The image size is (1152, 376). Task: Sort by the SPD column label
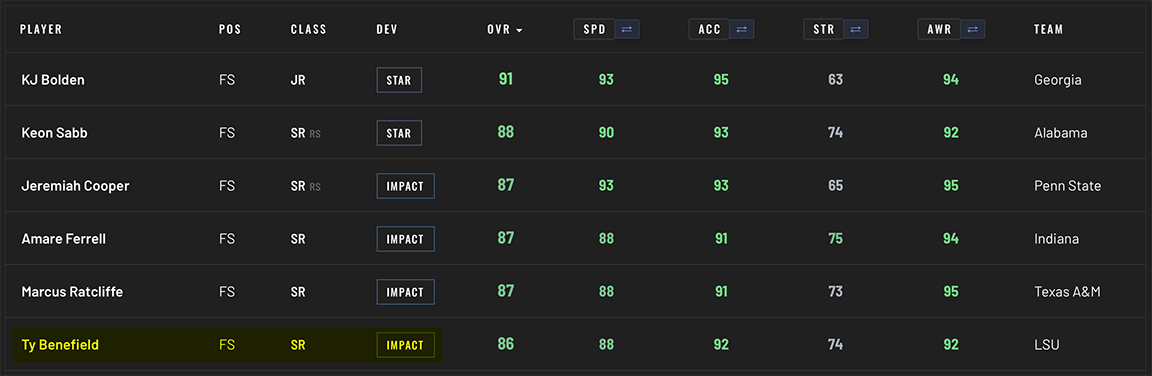click(x=594, y=29)
